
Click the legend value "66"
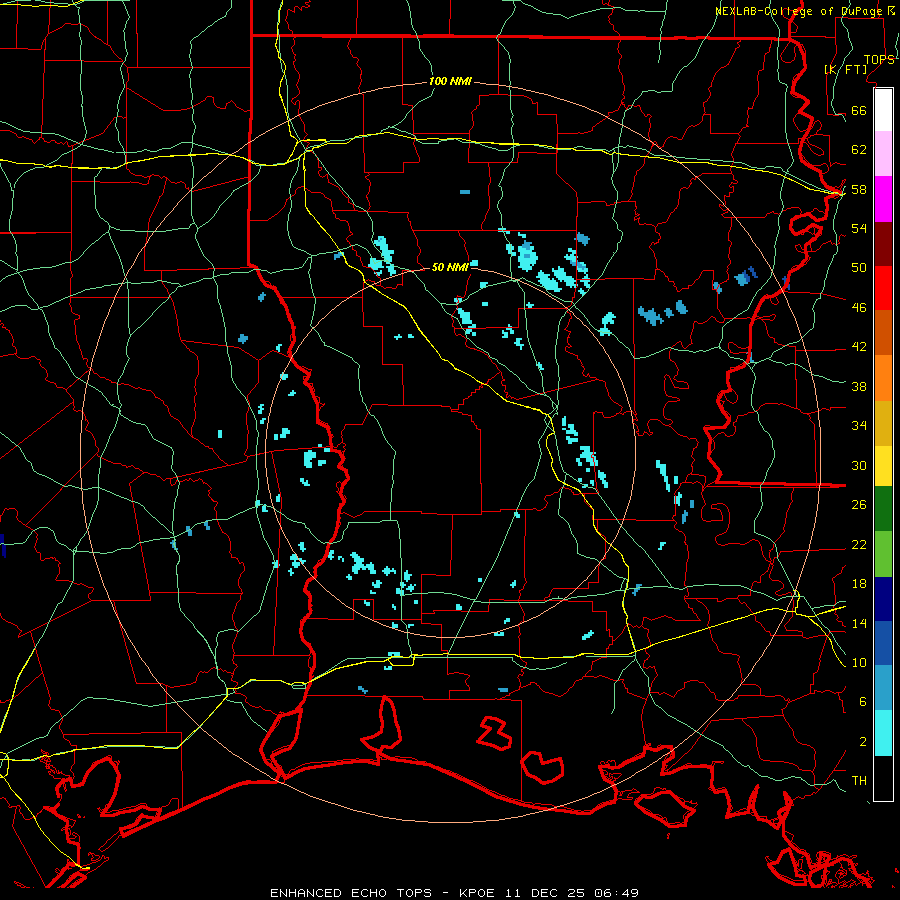[859, 110]
